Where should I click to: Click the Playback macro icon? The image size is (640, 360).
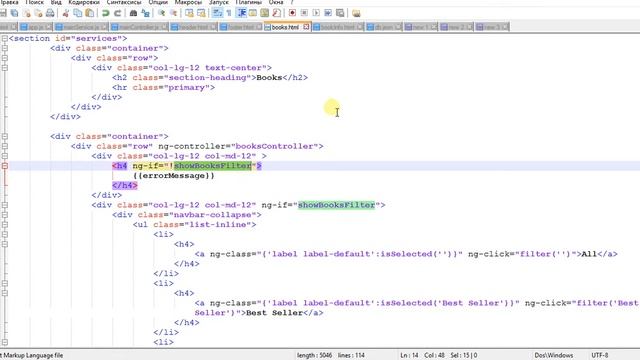click(x=316, y=13)
